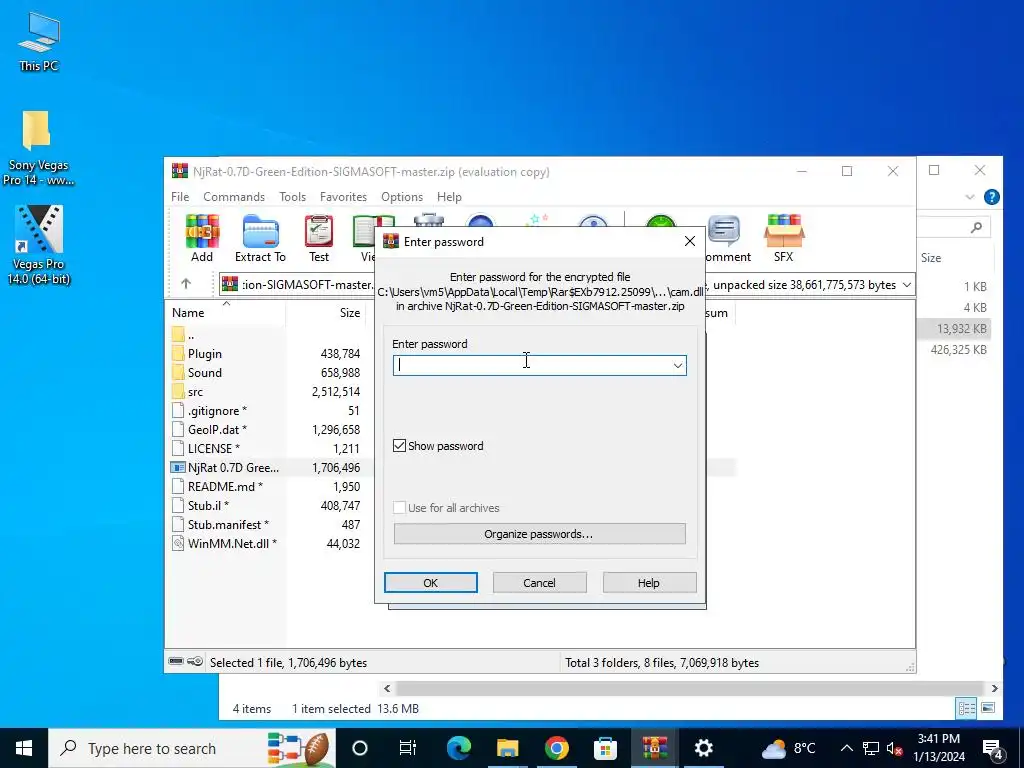
Task: Launch Microsoft Edge from taskbar
Action: [458, 748]
